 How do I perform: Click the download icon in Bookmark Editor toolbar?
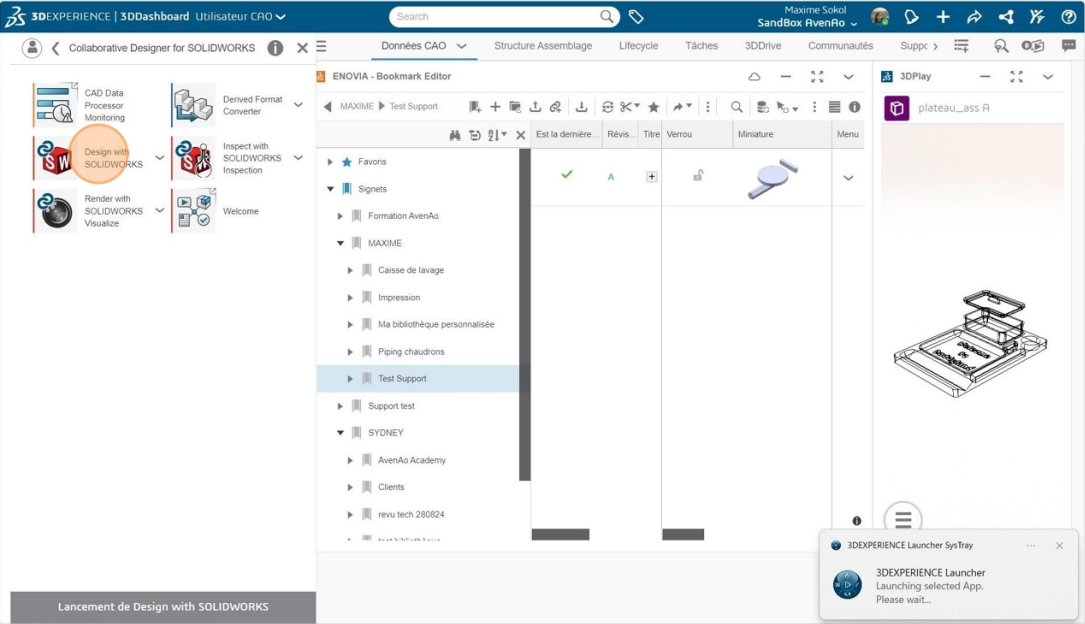tap(581, 107)
